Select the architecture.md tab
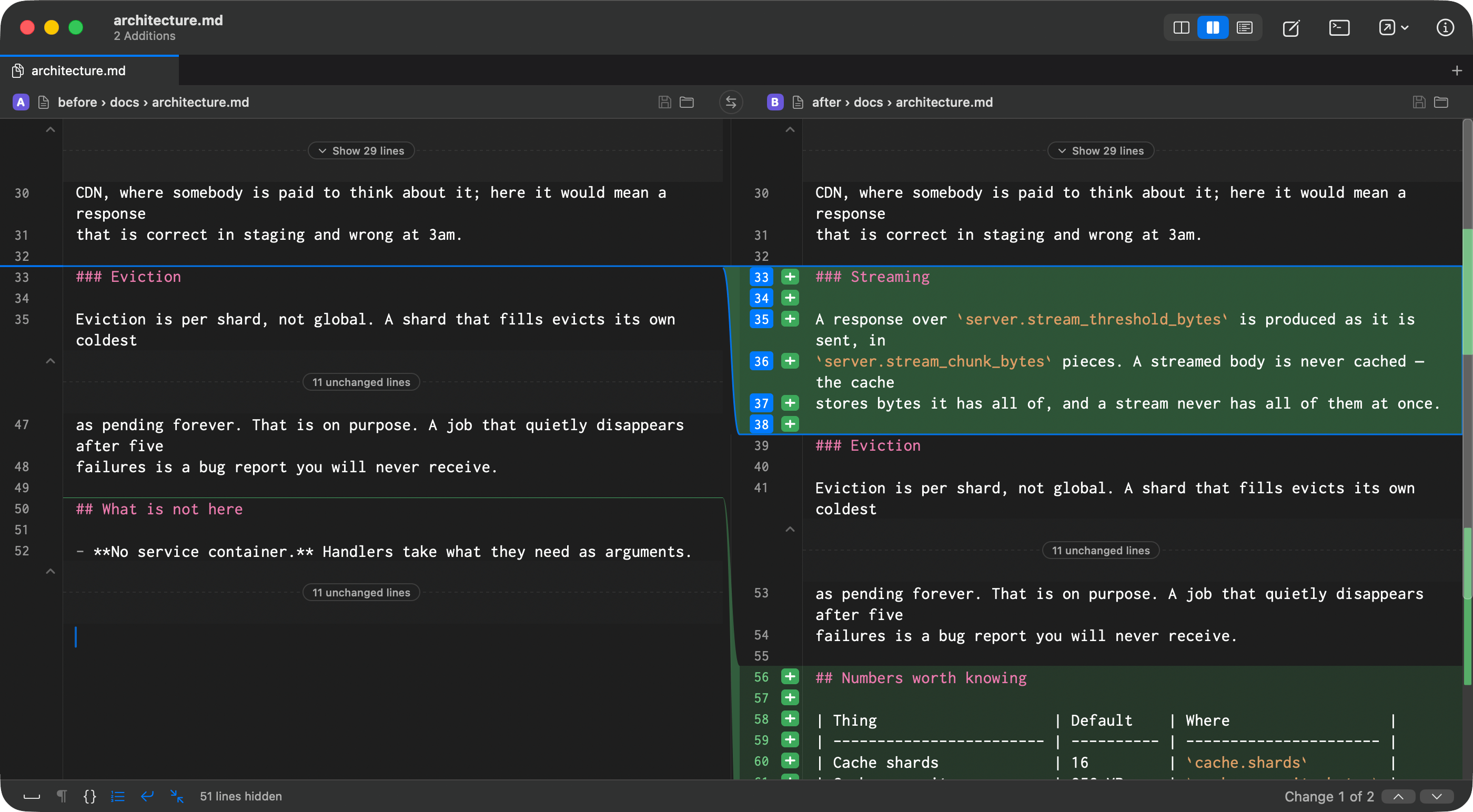Viewport: 1473px width, 812px height. (89, 71)
